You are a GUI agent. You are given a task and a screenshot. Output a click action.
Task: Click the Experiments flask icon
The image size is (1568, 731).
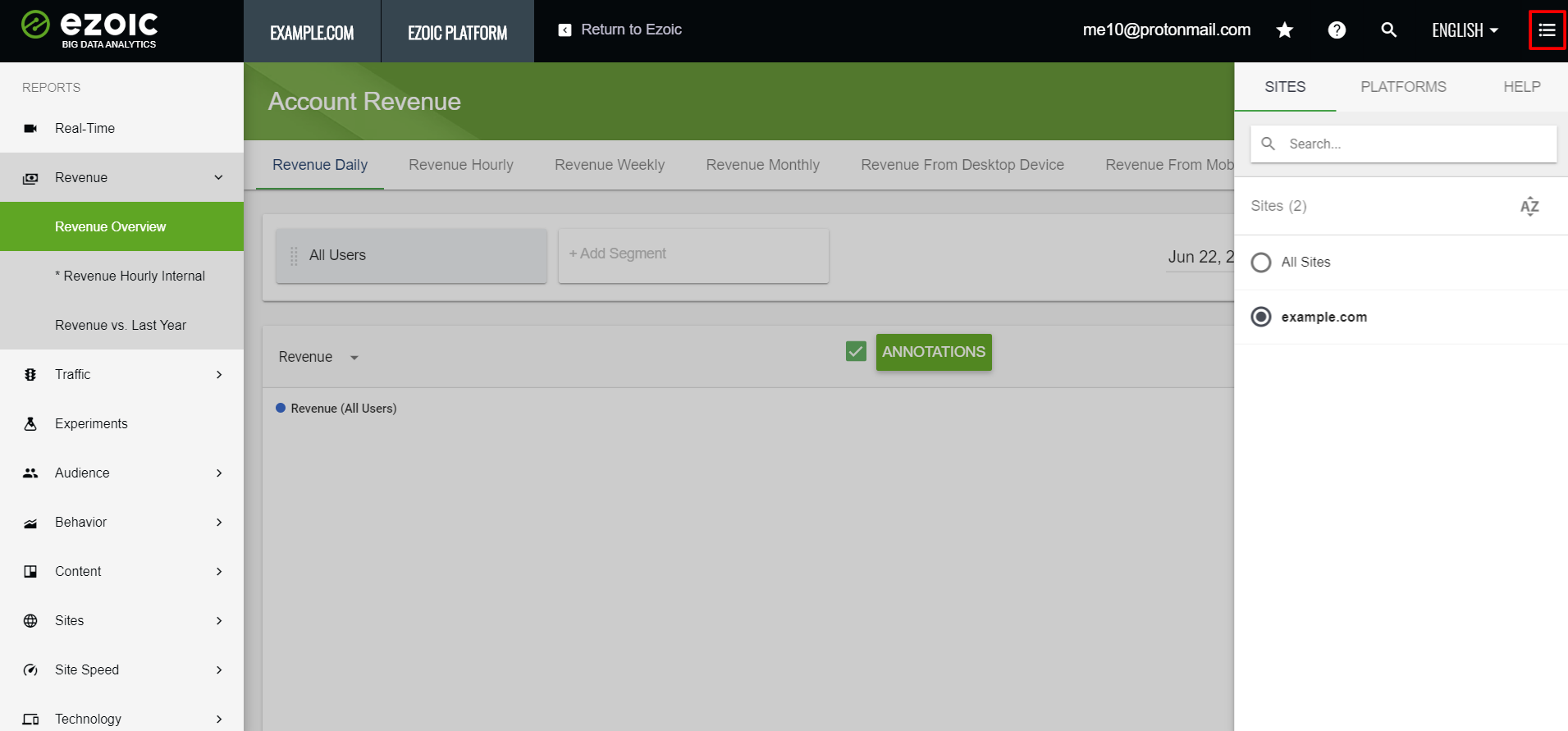click(x=30, y=424)
